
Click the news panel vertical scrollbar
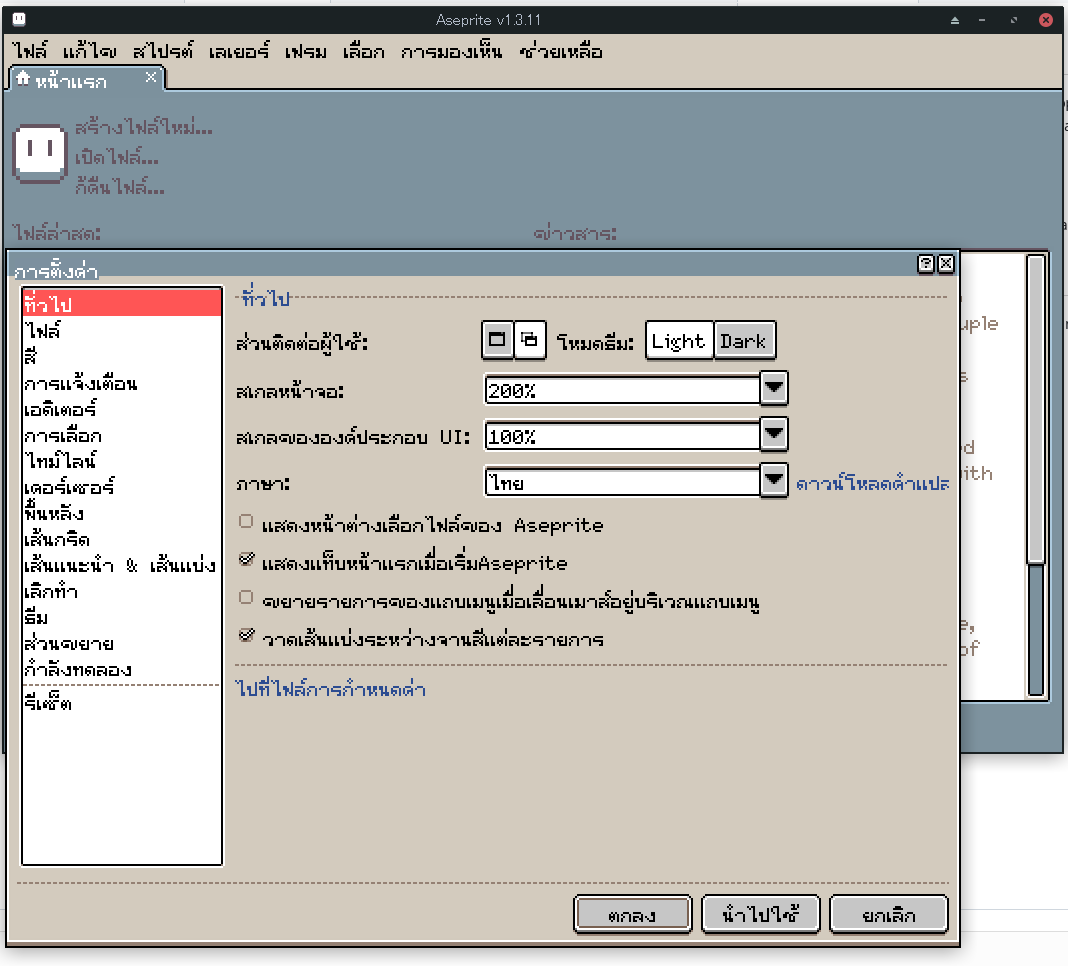point(1036,476)
